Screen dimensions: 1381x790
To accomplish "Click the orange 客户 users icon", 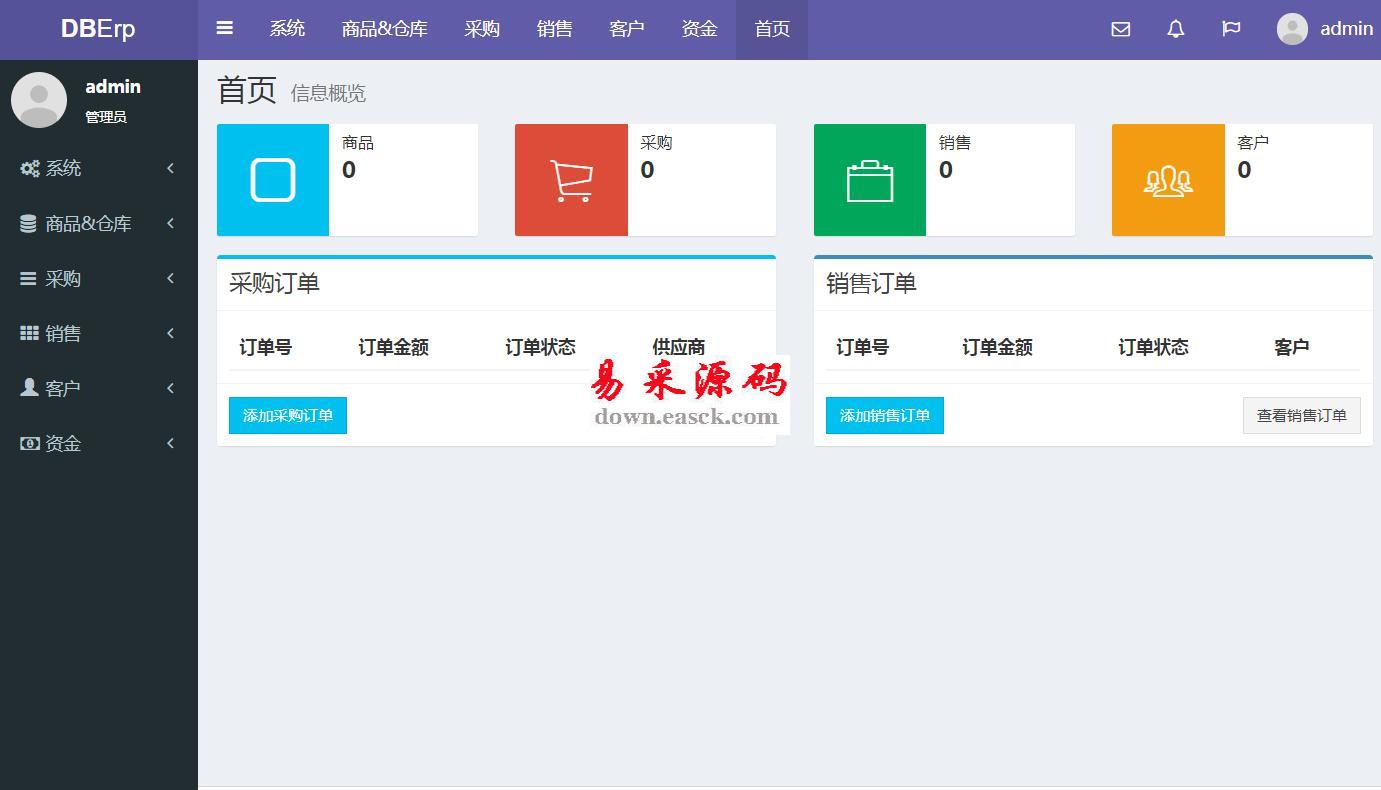I will coord(1168,180).
